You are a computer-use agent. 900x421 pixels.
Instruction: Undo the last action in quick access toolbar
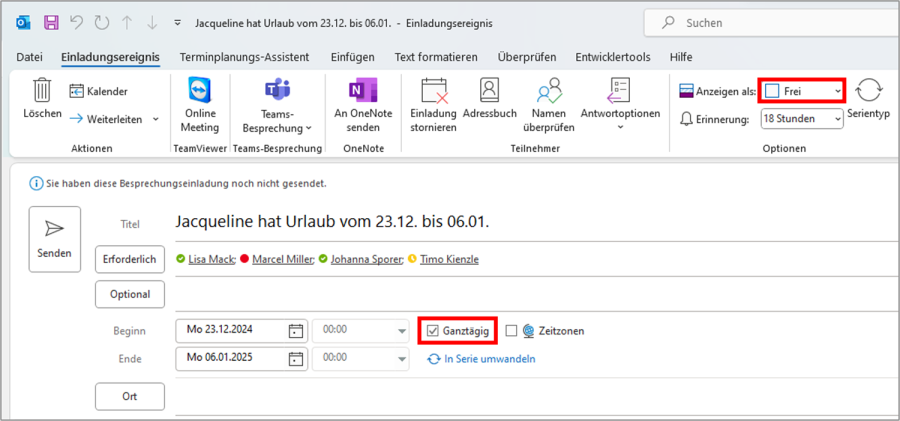click(77, 23)
